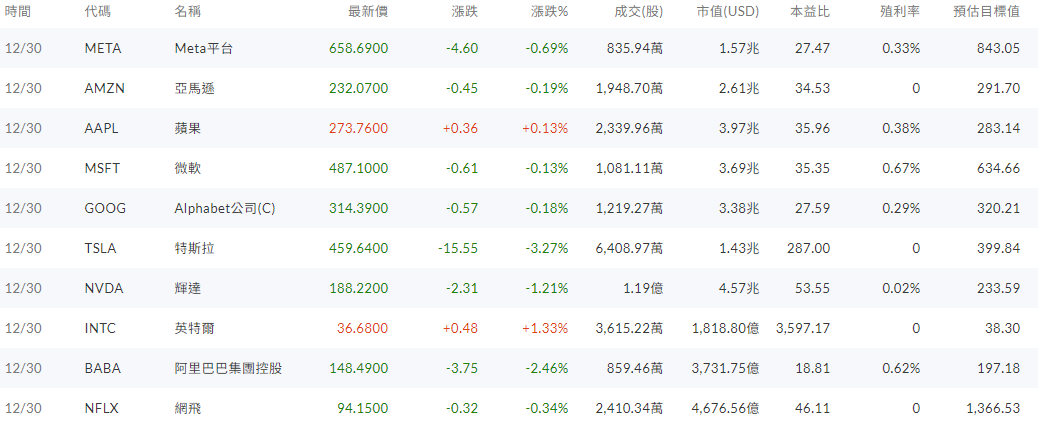The image size is (1038, 424).
Task: Click INTC P/E ratio 3,597.17
Action: (x=802, y=328)
